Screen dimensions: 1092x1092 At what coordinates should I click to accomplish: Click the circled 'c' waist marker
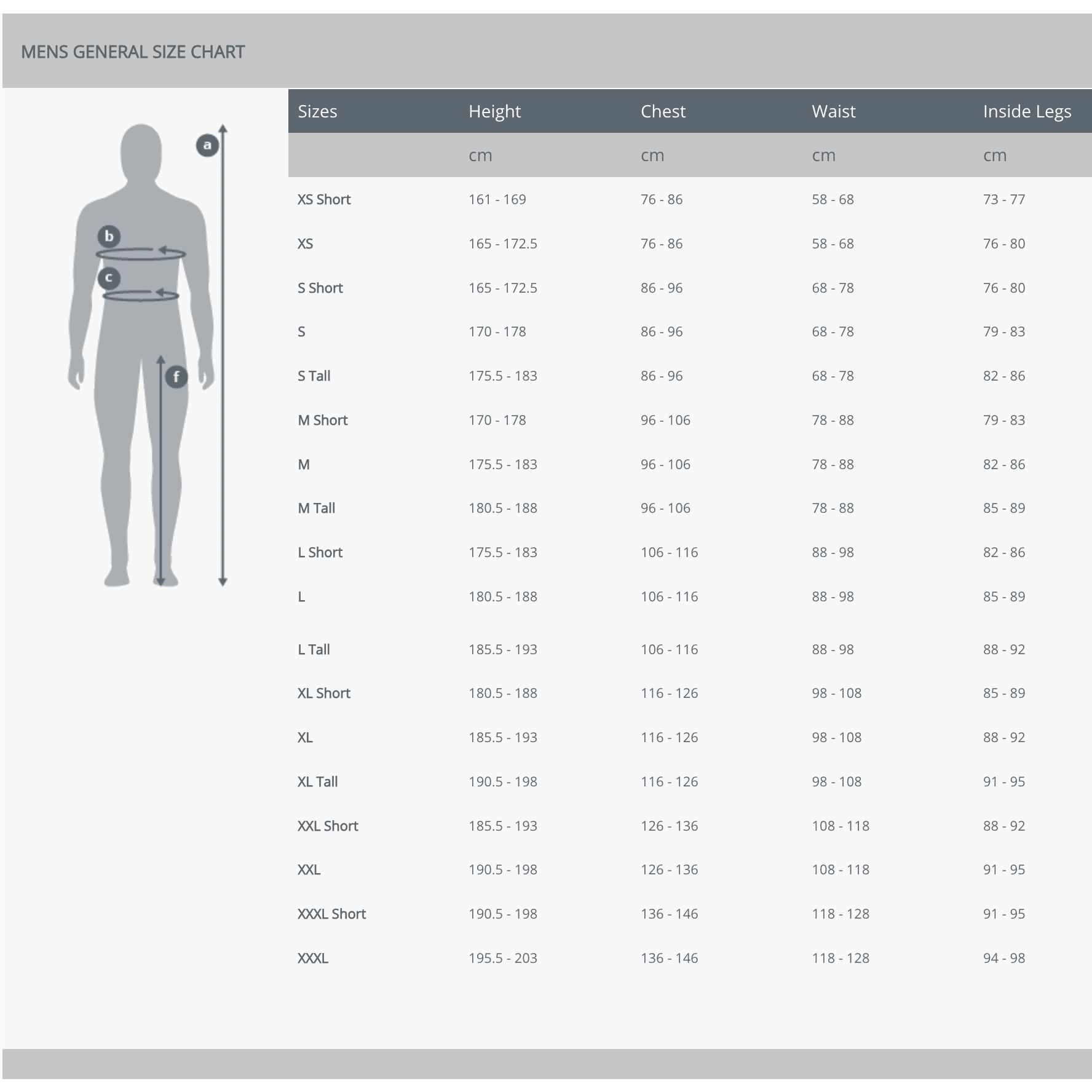click(109, 278)
